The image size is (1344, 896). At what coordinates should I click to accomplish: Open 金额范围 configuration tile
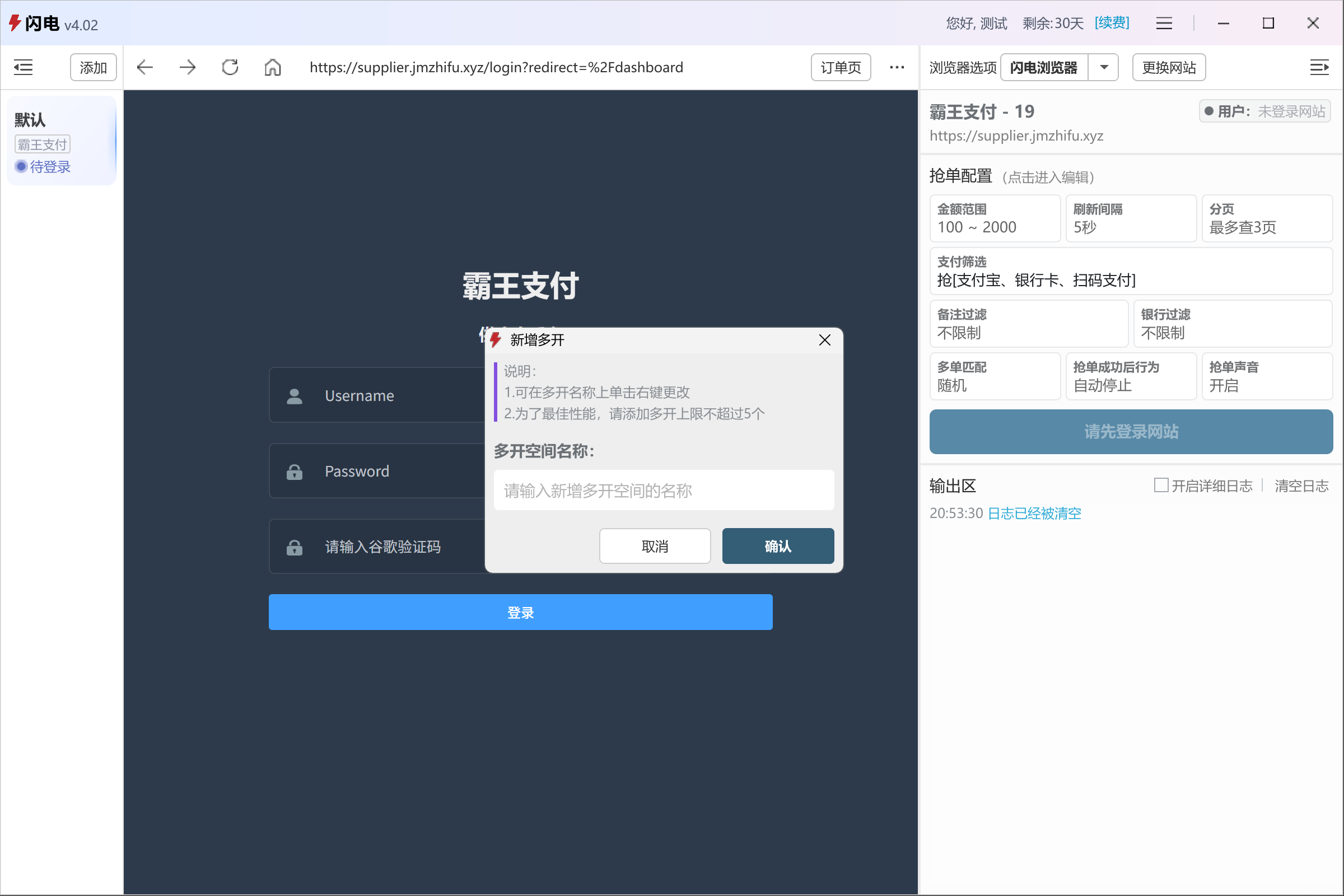[995, 218]
